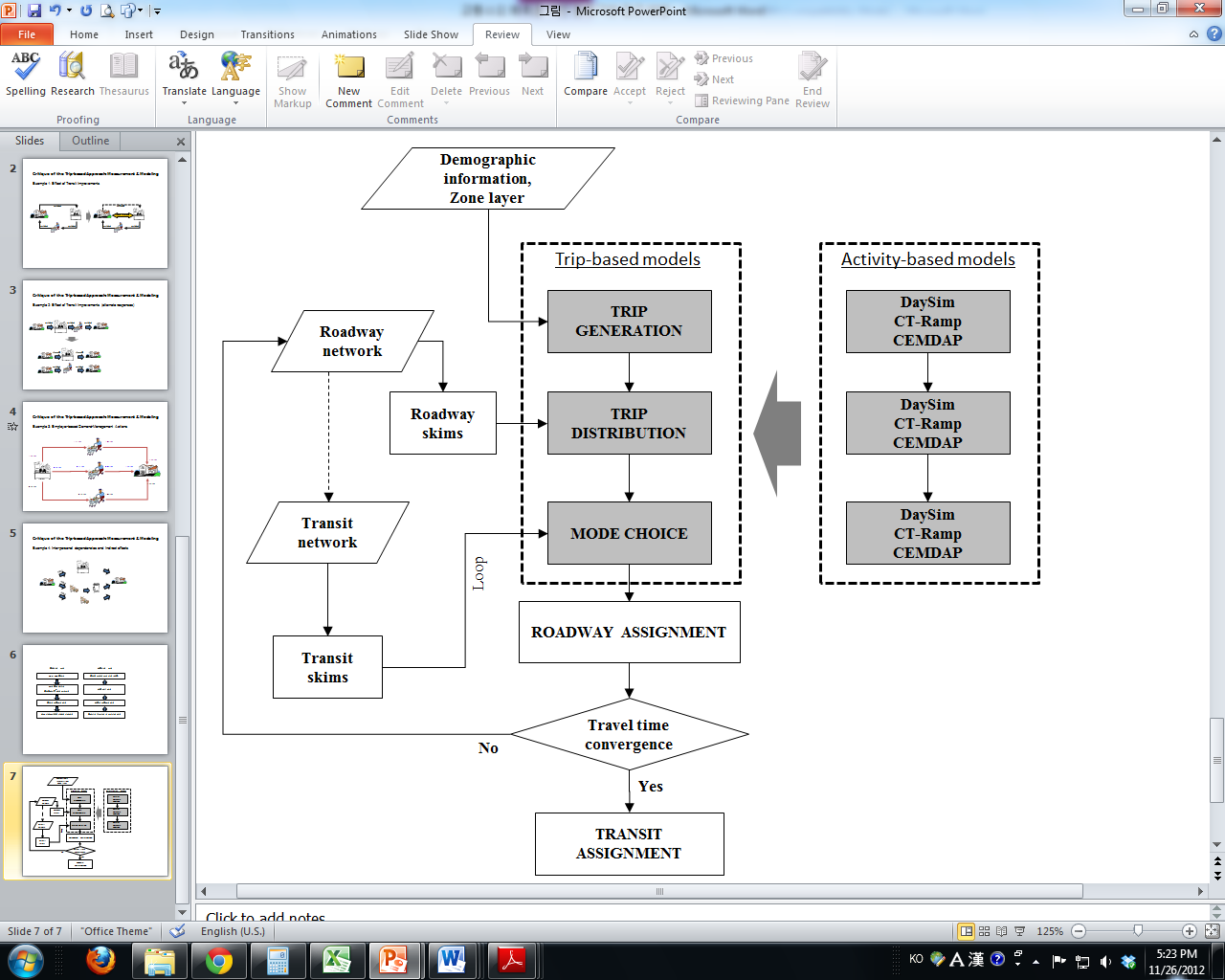Select the Travel time convergence diamond
Image resolution: width=1225 pixels, height=980 pixels.
tap(629, 734)
